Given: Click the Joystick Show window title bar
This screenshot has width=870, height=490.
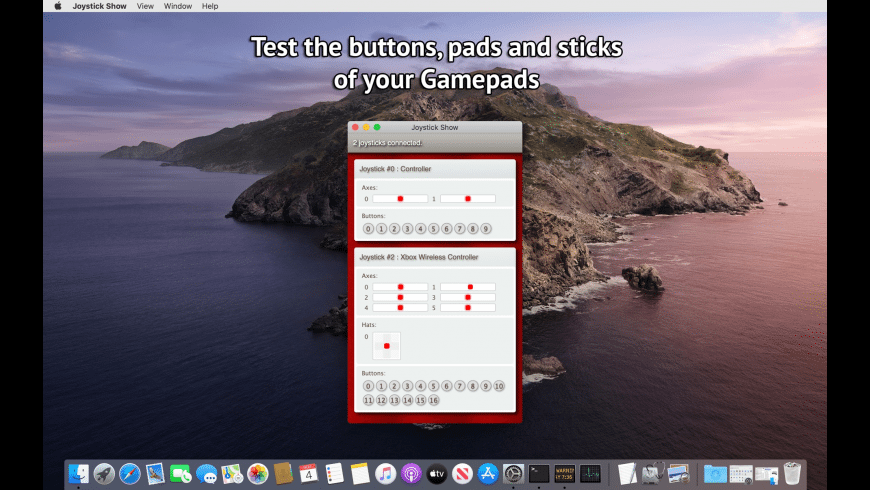Looking at the screenshot, I should point(434,127).
